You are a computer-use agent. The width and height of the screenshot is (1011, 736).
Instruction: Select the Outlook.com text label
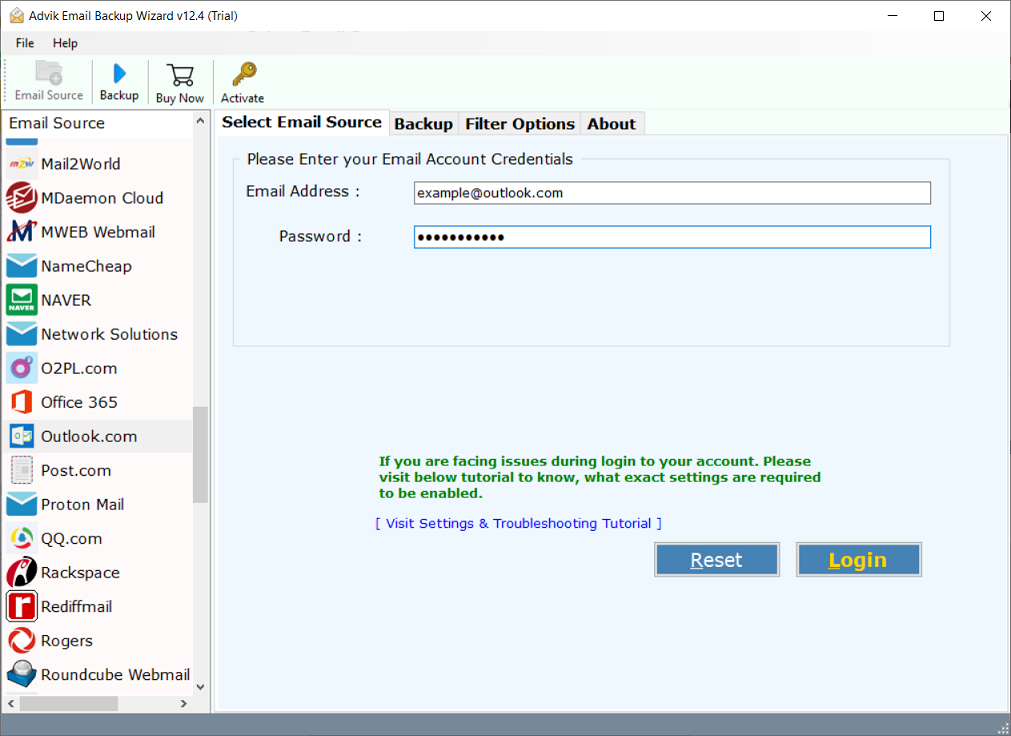[x=89, y=437]
